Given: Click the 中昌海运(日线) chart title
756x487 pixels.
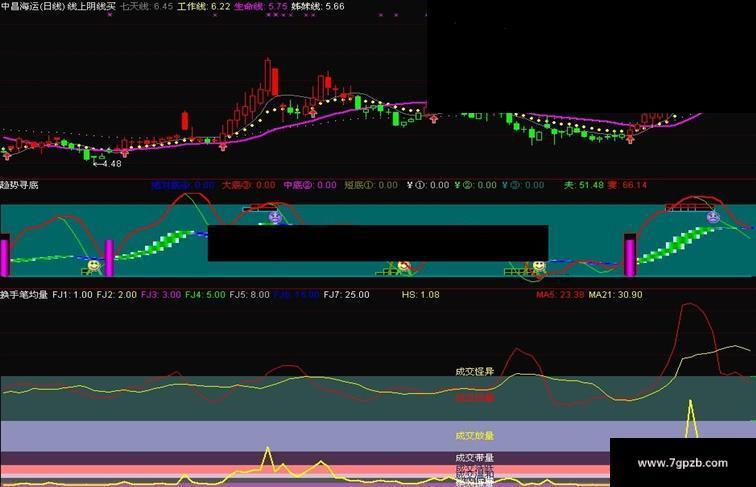Looking at the screenshot, I should (32, 6).
